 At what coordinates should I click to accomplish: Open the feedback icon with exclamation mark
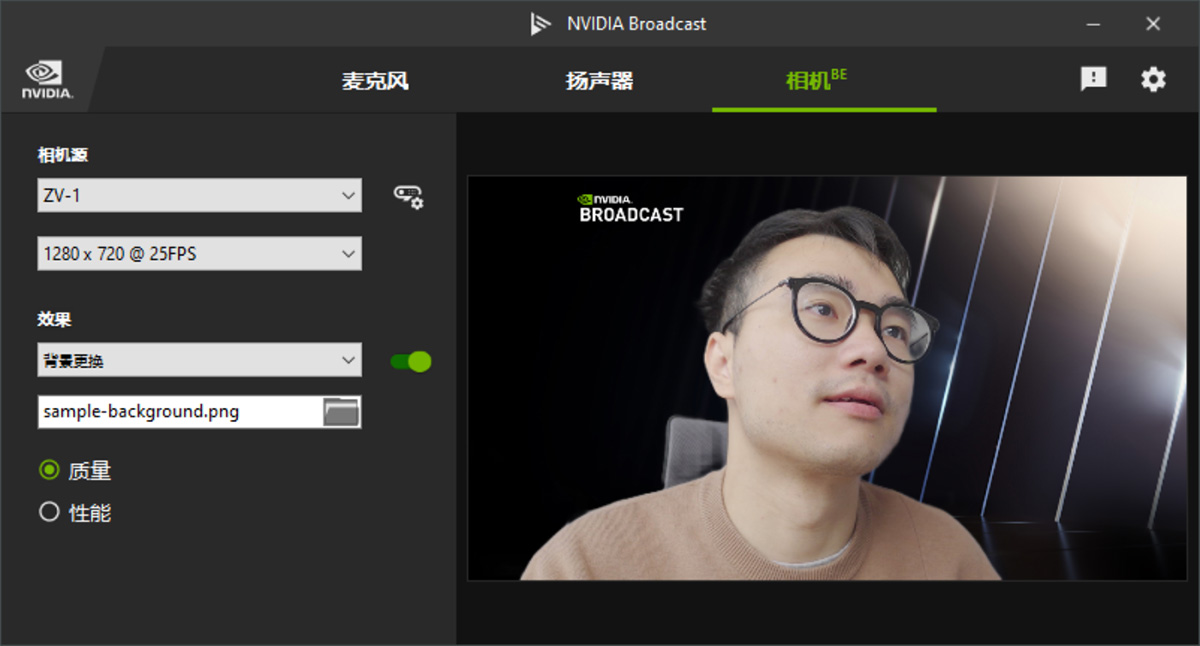pos(1093,79)
